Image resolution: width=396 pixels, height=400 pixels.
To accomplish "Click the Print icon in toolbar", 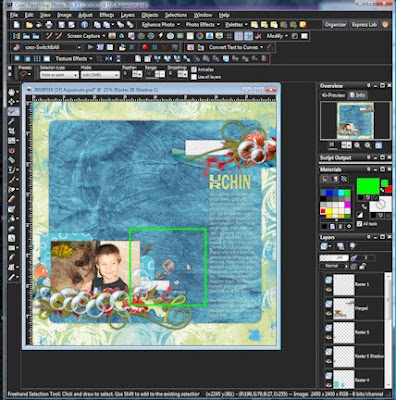I will [49, 25].
